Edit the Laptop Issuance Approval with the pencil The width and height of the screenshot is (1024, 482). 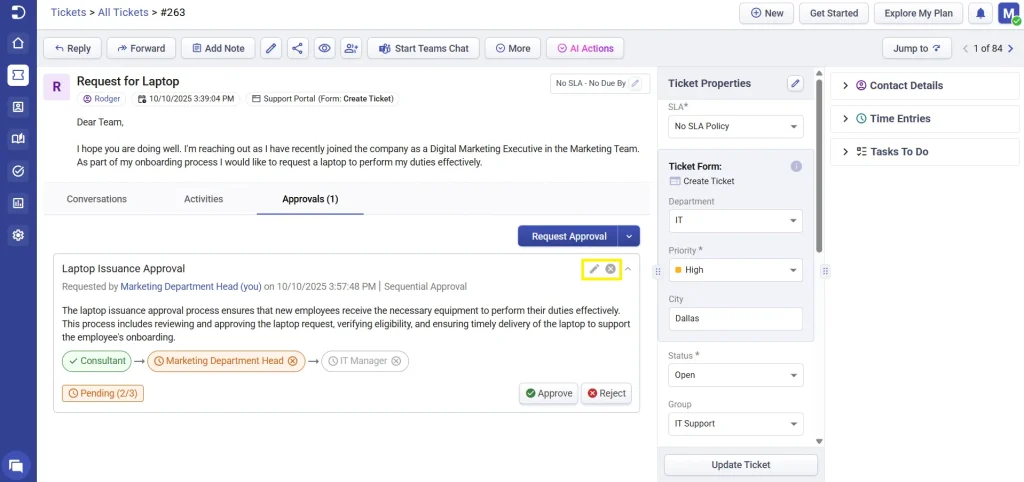click(x=594, y=269)
